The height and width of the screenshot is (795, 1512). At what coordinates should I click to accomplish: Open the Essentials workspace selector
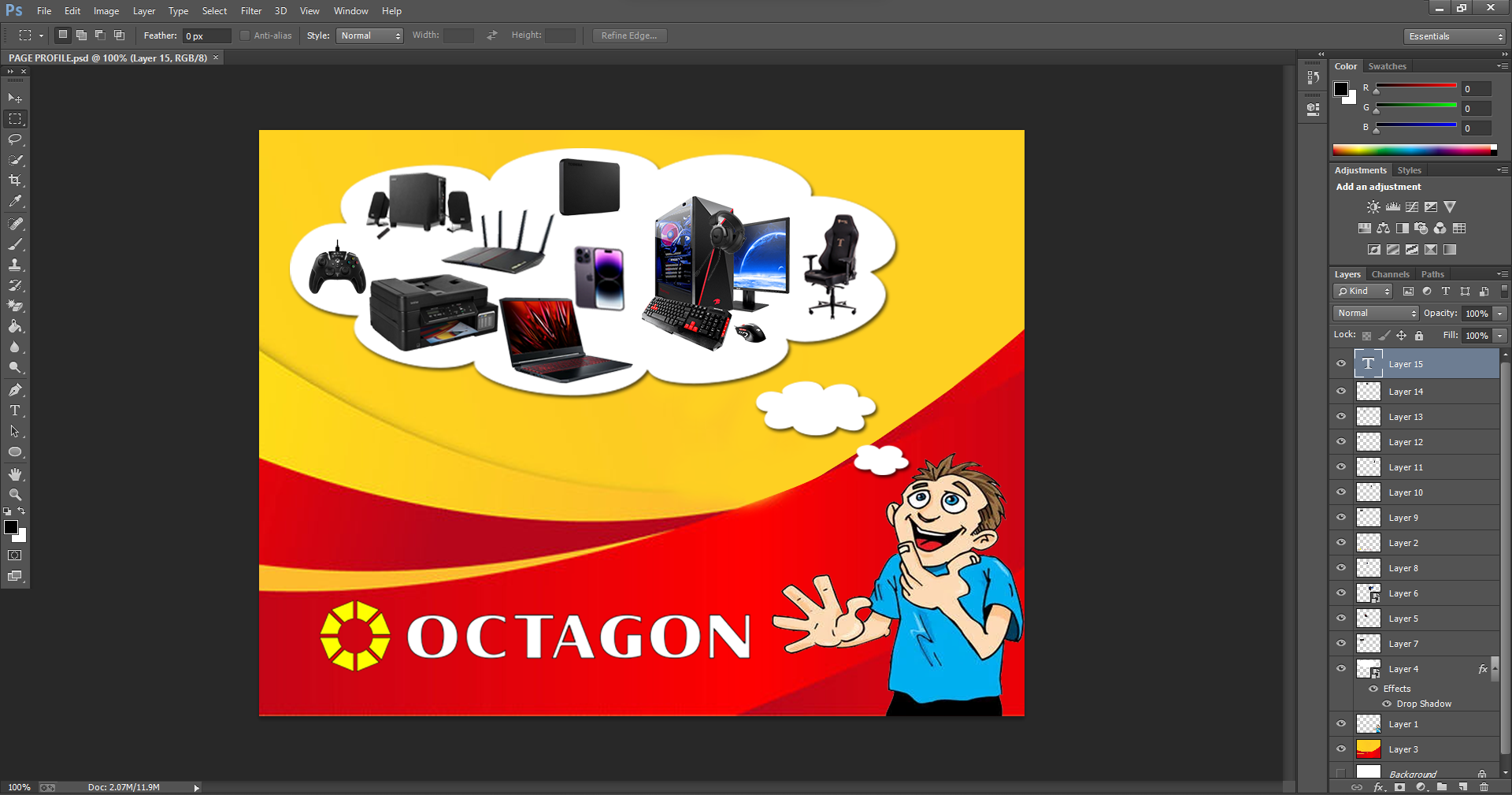pyautogui.click(x=1453, y=35)
